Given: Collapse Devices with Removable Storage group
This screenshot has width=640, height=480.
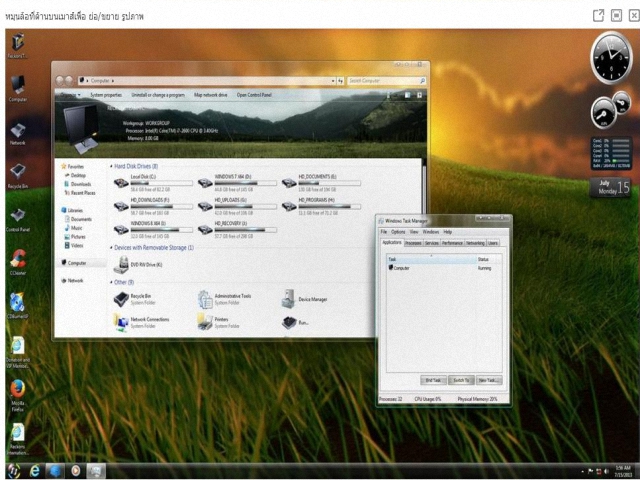Looking at the screenshot, I should 111,248.
